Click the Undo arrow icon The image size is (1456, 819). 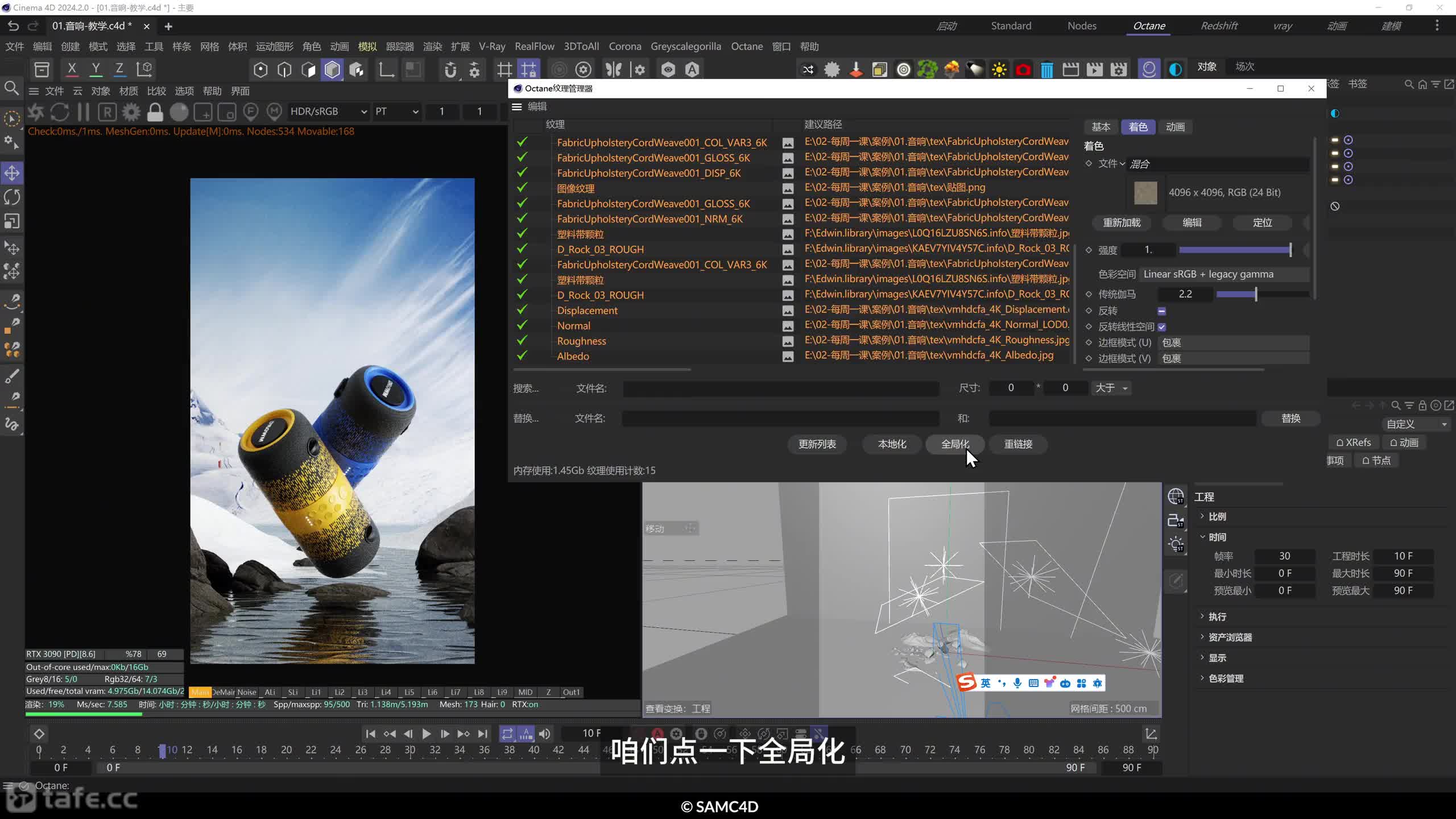[13, 26]
